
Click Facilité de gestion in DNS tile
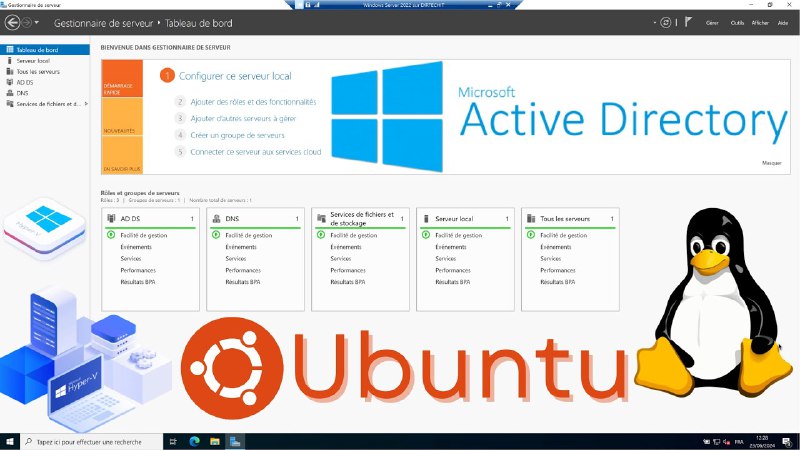click(x=248, y=235)
